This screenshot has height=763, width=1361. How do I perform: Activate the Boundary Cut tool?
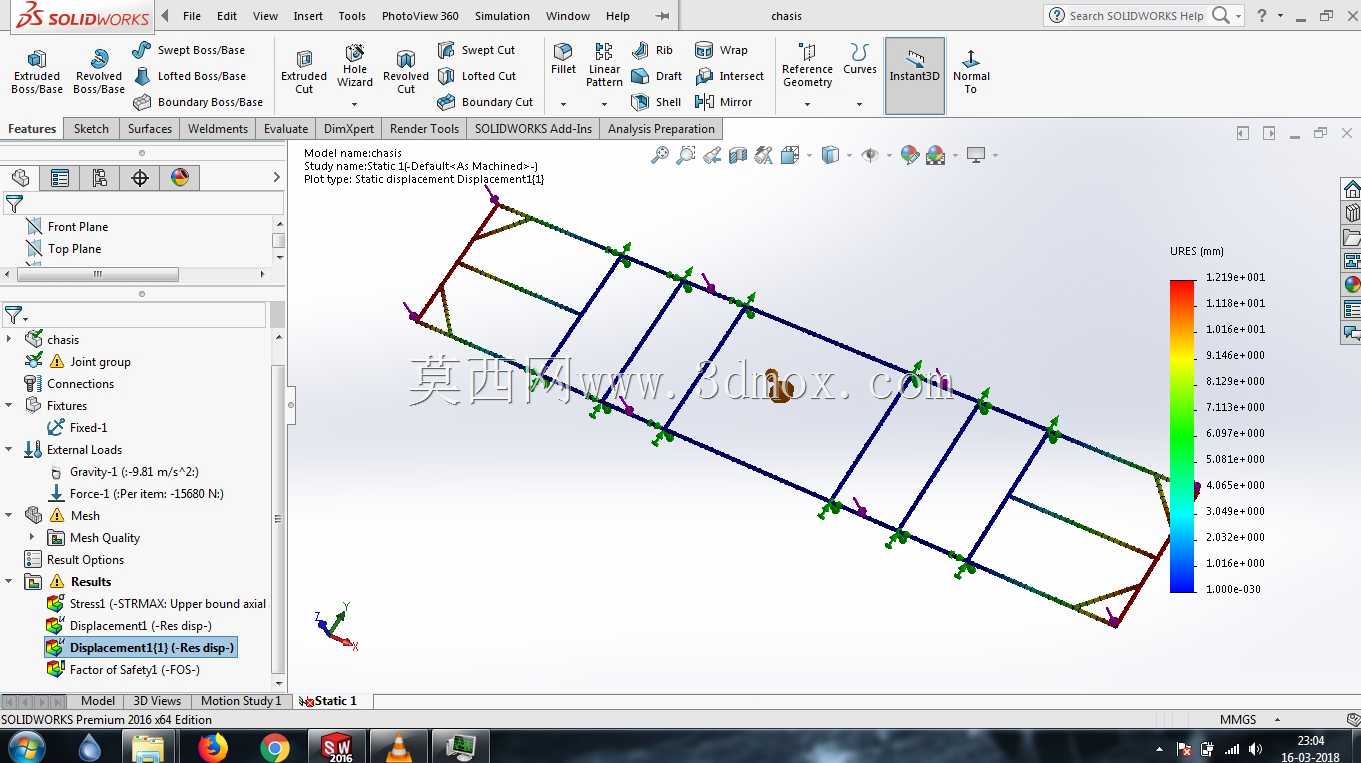click(x=486, y=102)
